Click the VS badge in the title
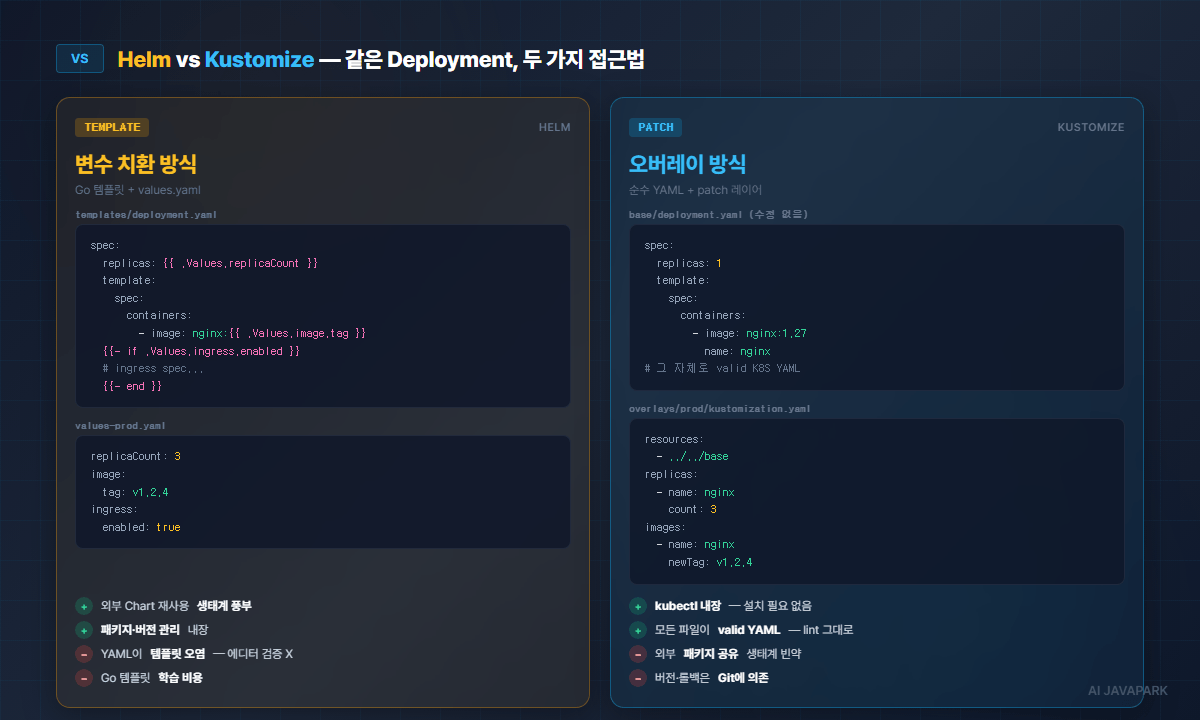This screenshot has width=1200, height=720. [80, 59]
